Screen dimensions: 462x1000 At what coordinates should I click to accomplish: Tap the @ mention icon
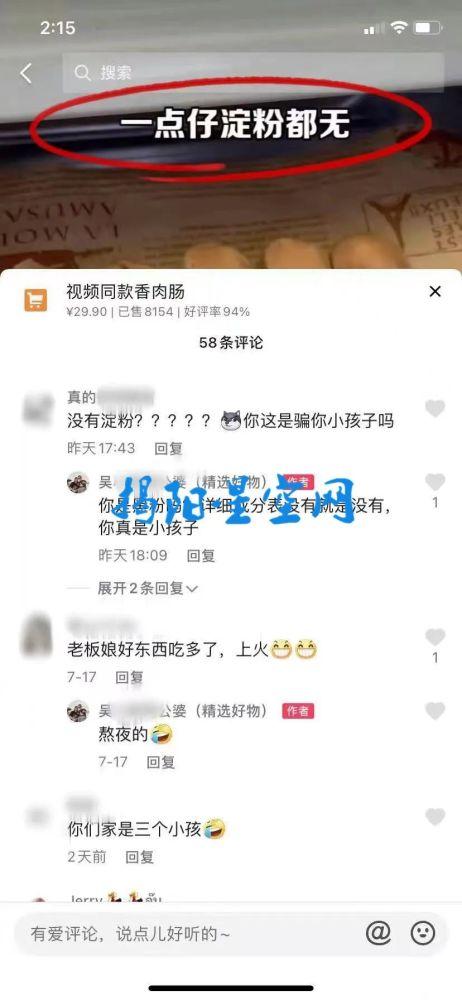click(378, 934)
